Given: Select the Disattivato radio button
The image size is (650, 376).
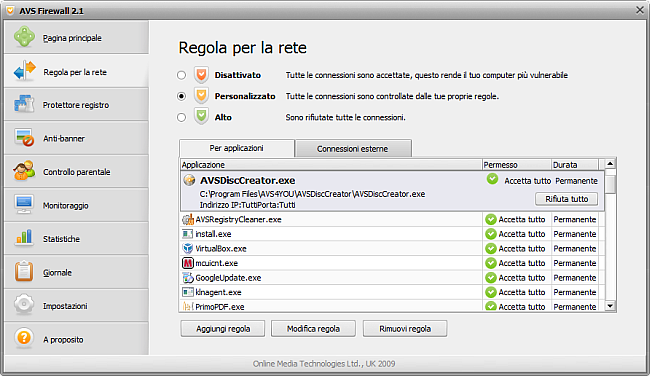Looking at the screenshot, I should [181, 75].
